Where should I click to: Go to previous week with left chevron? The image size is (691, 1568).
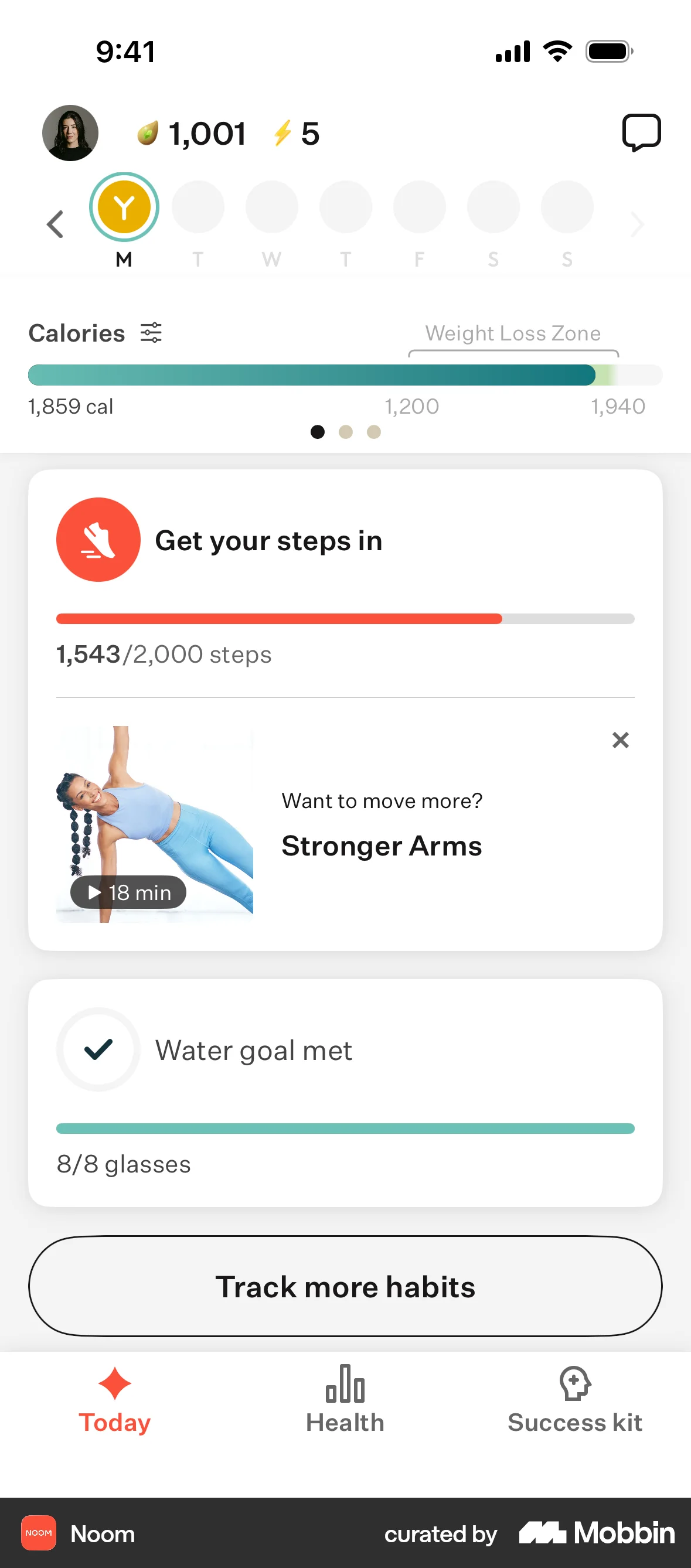coord(55,224)
